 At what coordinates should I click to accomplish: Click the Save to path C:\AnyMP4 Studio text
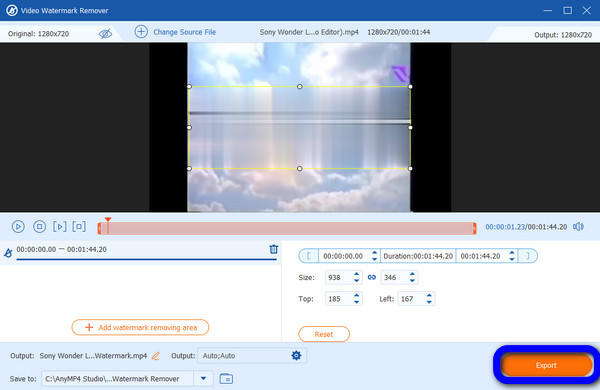click(x=112, y=379)
